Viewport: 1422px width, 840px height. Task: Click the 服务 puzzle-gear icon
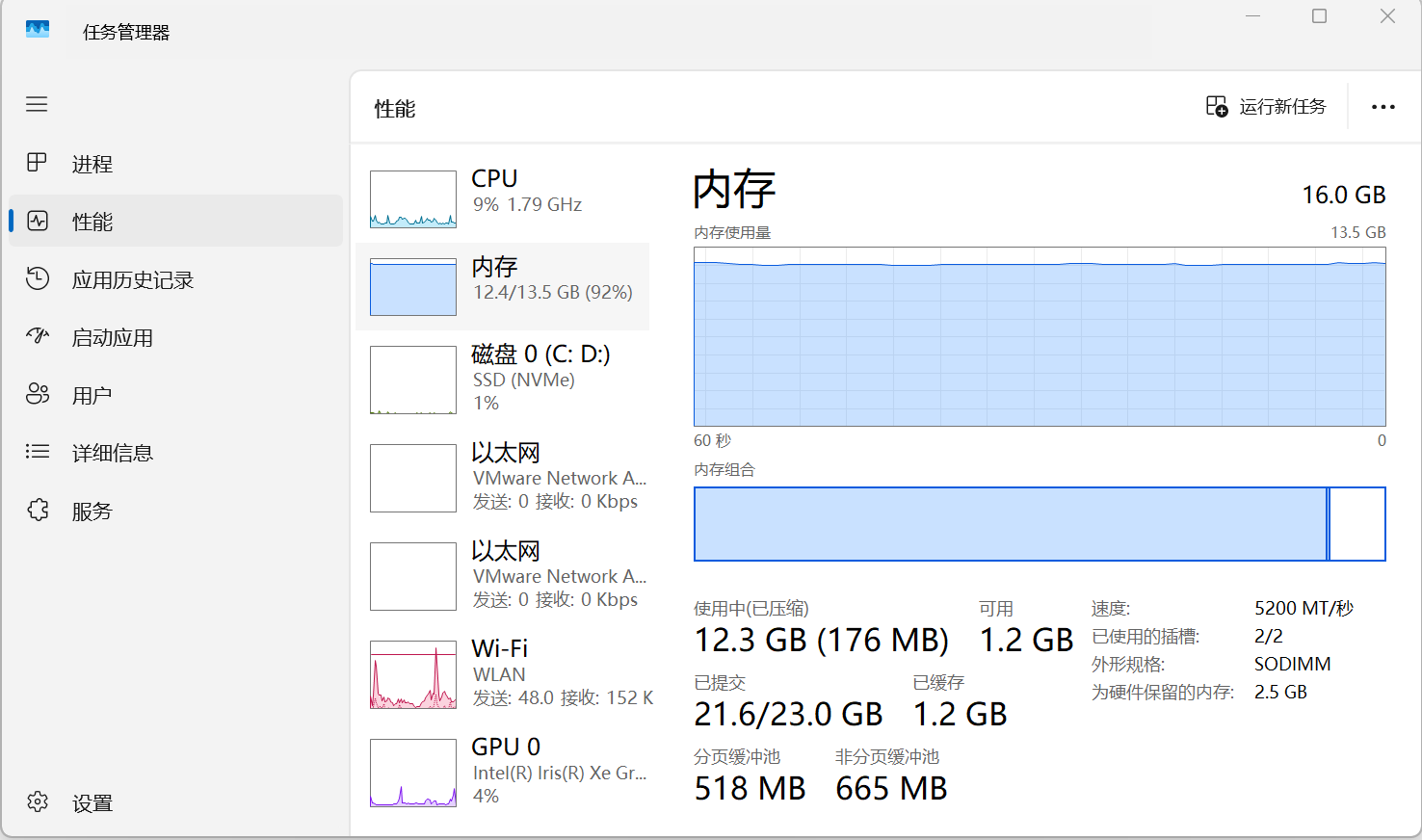[38, 510]
